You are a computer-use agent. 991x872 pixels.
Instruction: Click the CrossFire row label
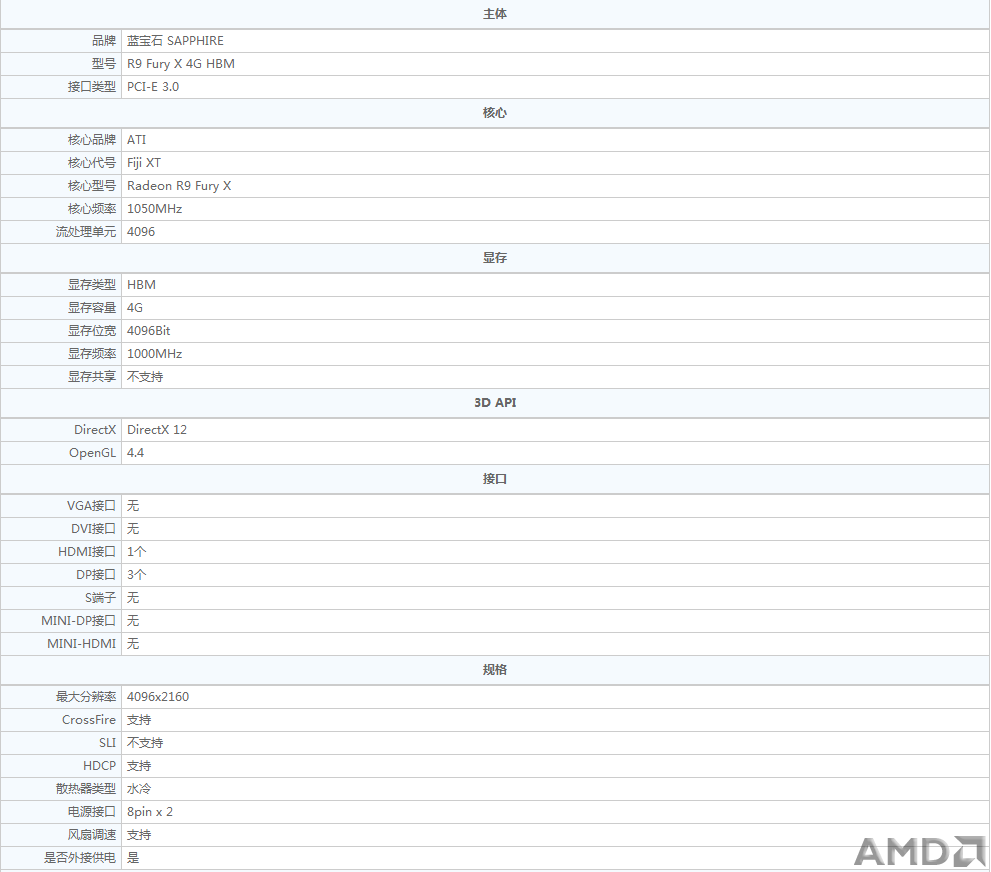[x=89, y=720]
